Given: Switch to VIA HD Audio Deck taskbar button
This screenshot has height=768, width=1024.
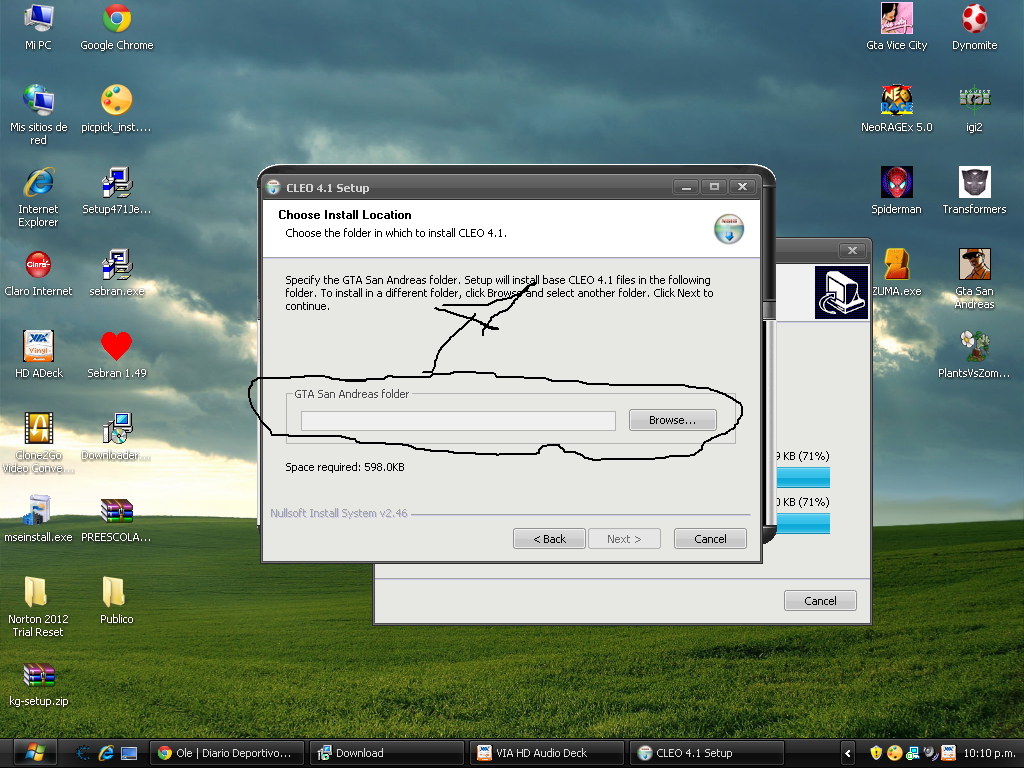Looking at the screenshot, I should (547, 753).
